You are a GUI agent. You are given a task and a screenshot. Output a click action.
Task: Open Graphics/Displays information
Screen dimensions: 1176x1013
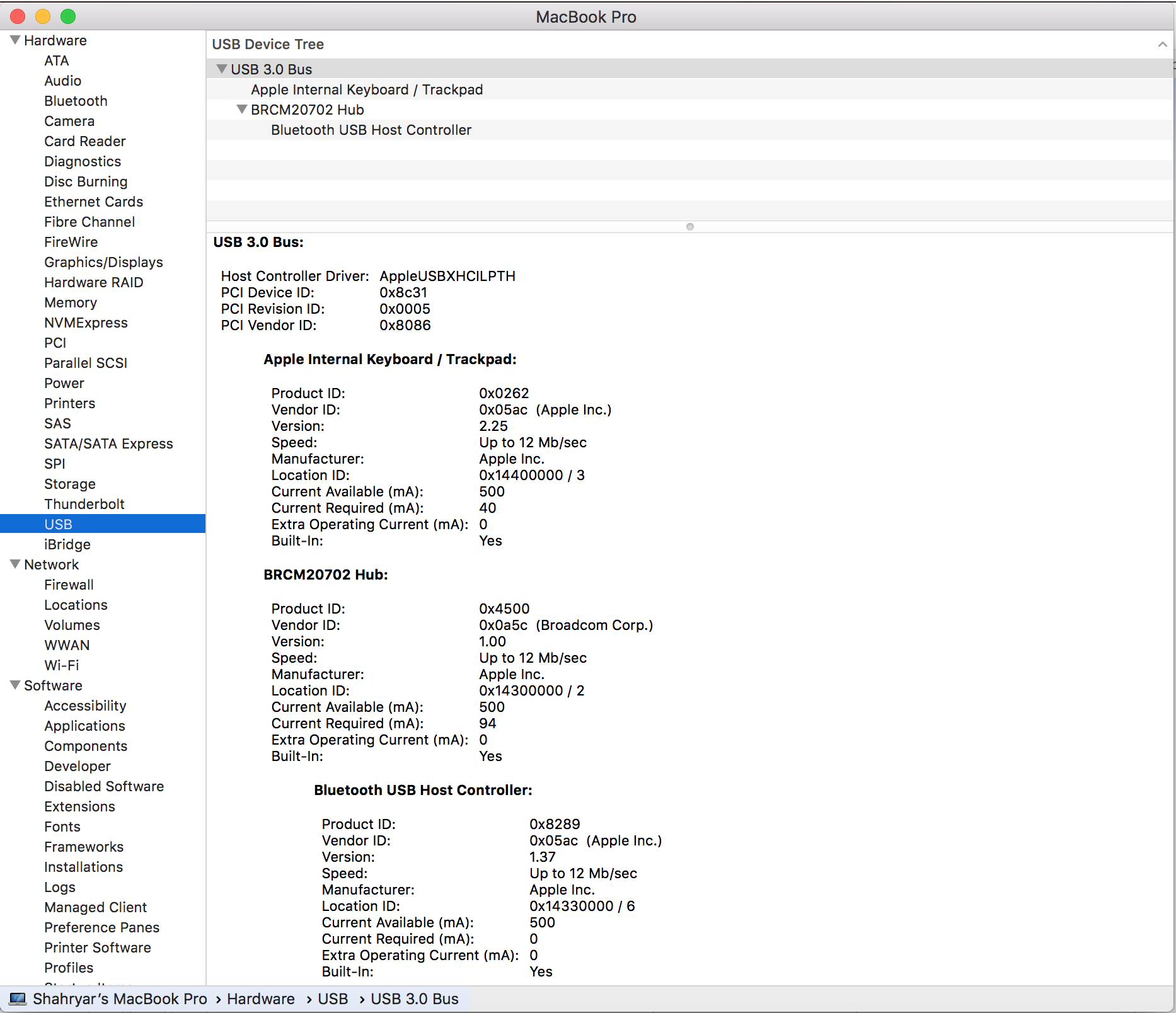(104, 262)
